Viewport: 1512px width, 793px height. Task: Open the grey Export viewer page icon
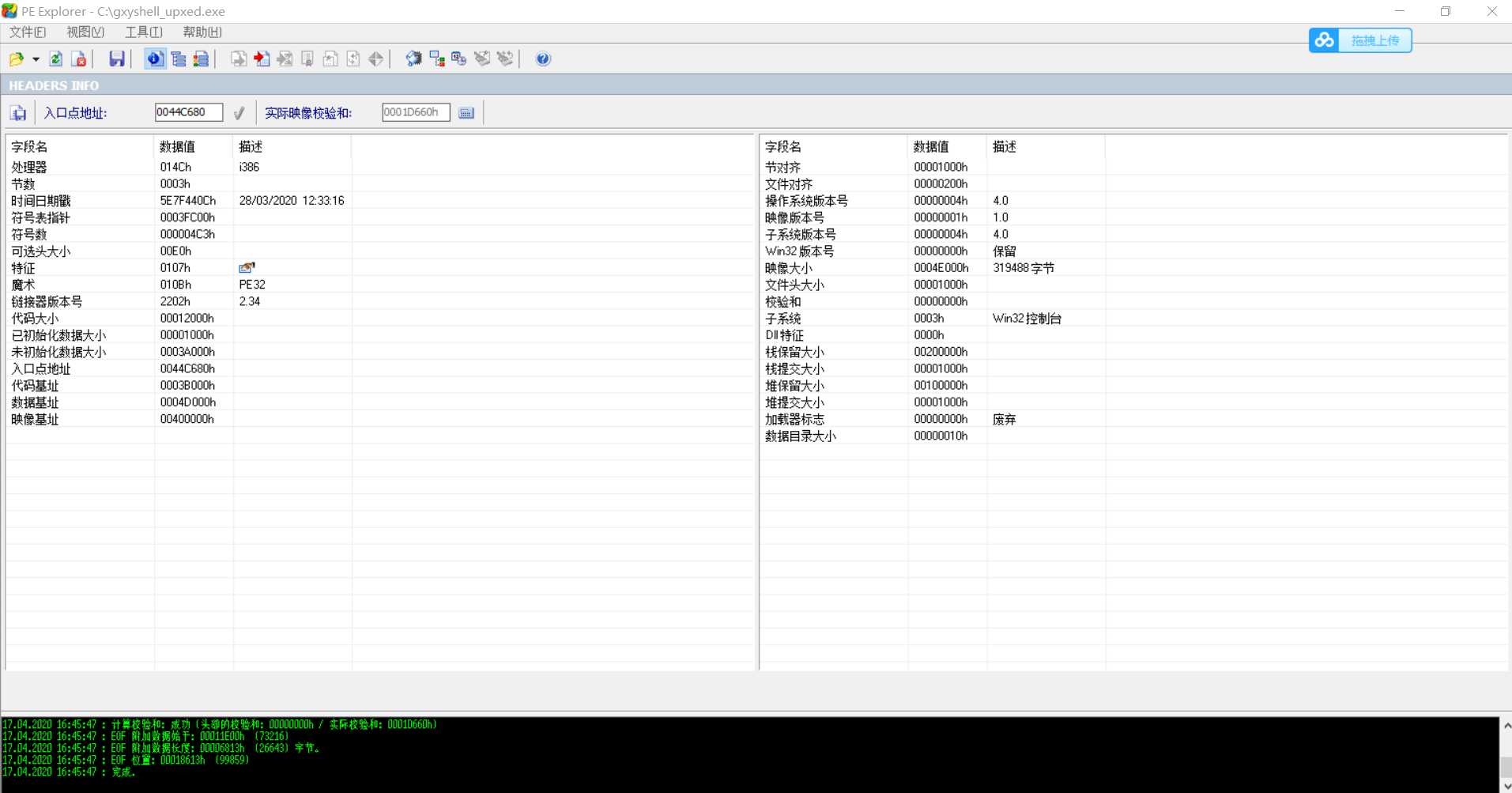(x=239, y=59)
